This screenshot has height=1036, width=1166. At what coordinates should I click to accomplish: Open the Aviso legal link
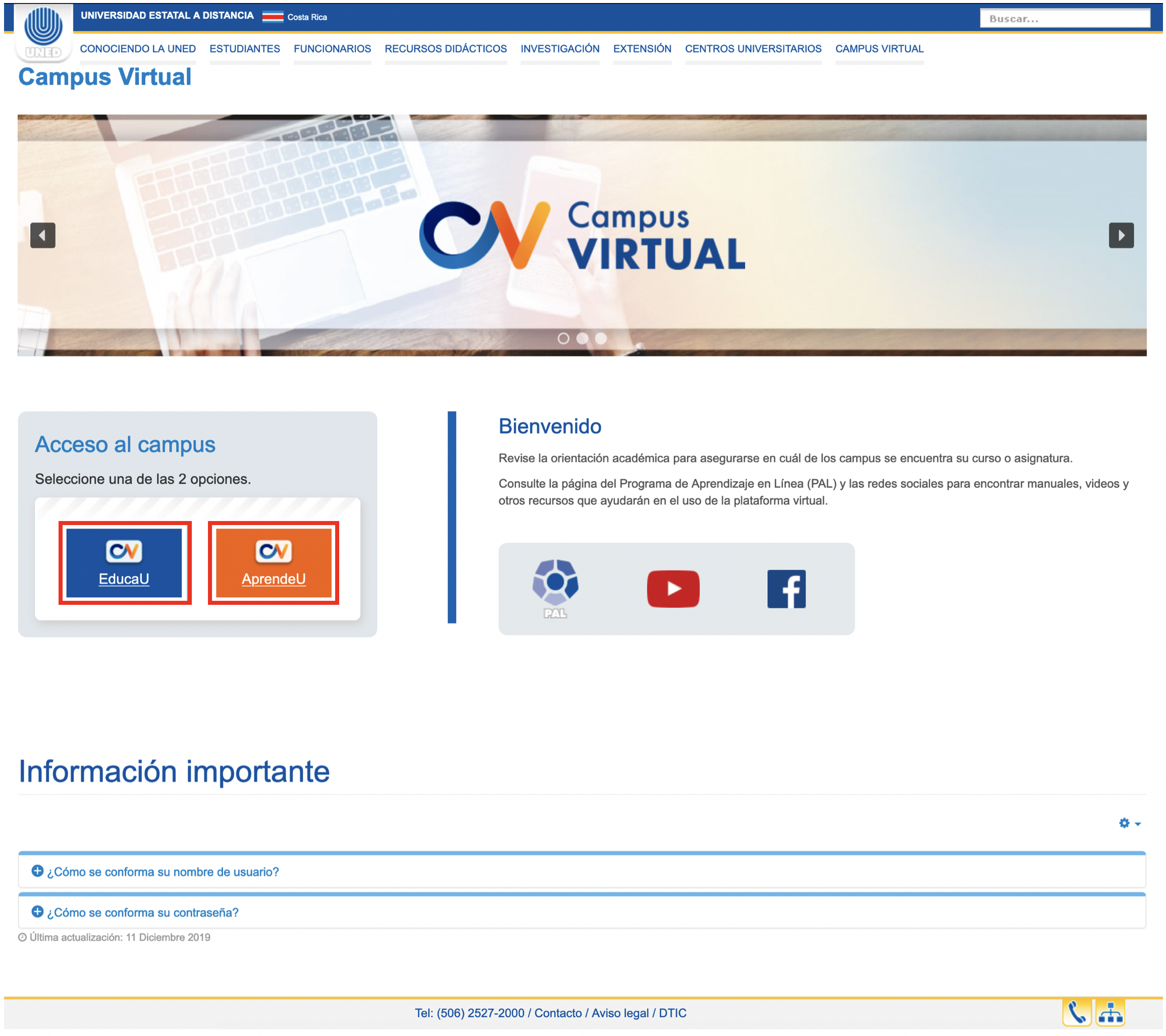click(619, 1013)
